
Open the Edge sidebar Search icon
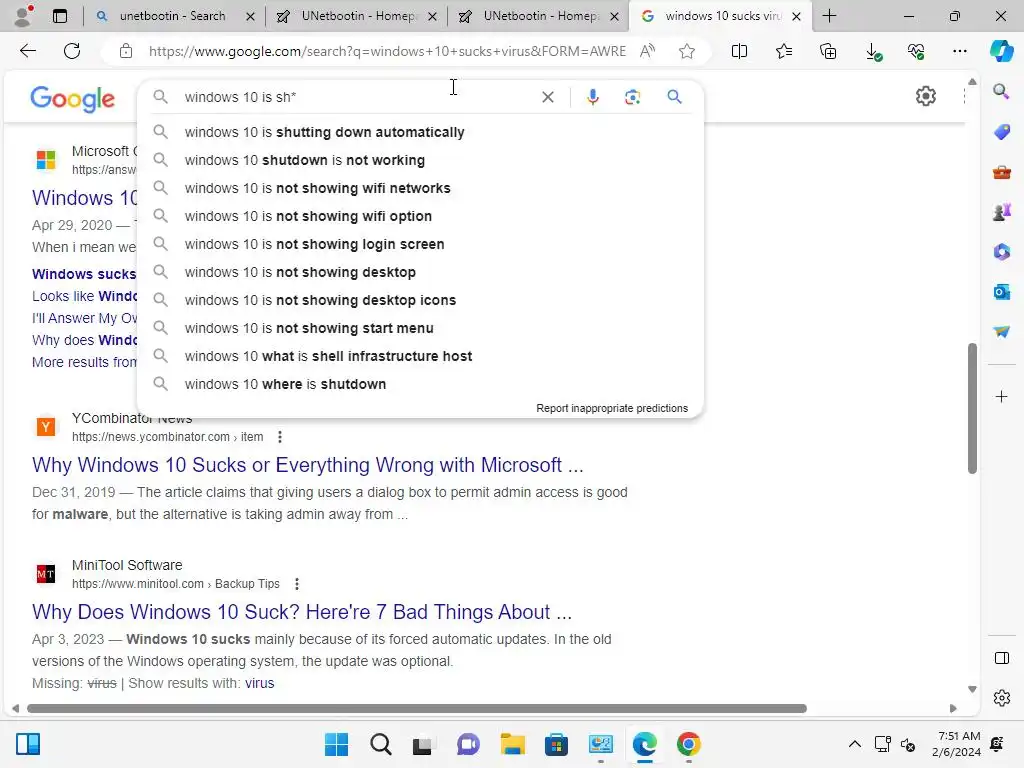1001,91
